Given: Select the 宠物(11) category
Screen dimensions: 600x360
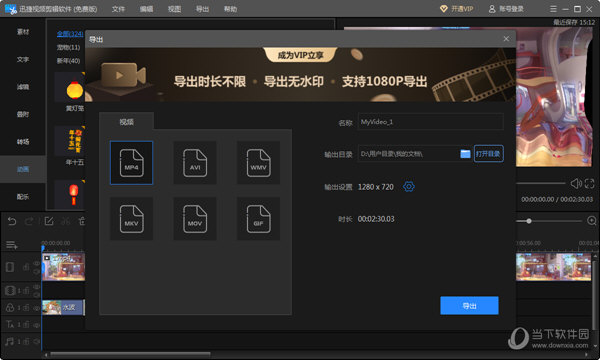Looking at the screenshot, I should pos(68,47).
